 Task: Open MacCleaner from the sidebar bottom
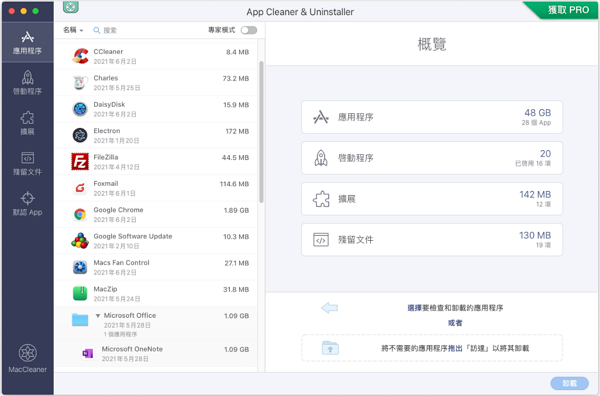[28, 359]
